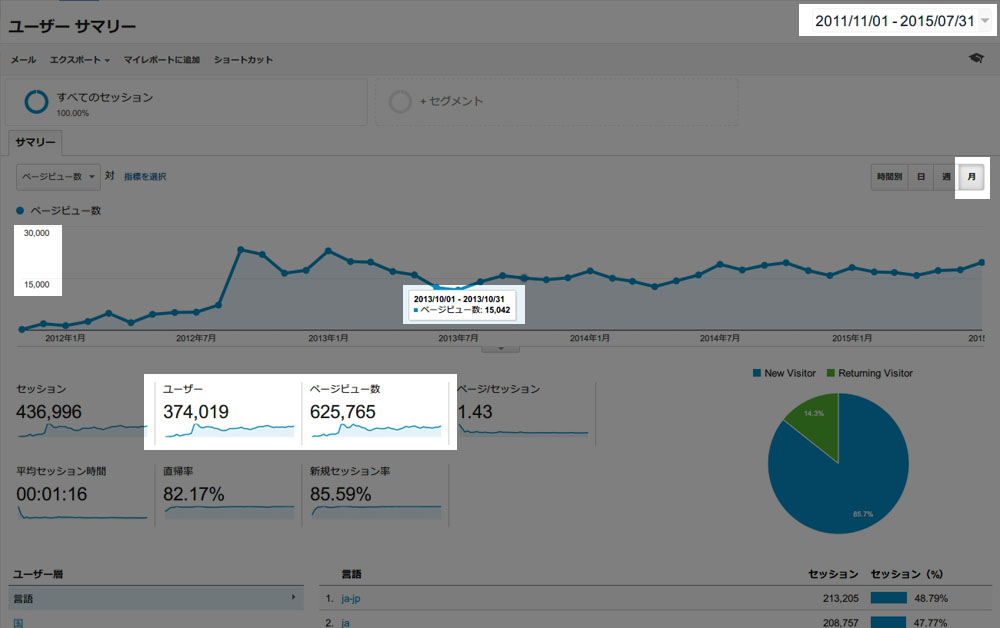1000x628 pixels.
Task: Select the ページビュー数 625,765 metric card
Action: pyautogui.click(x=376, y=413)
